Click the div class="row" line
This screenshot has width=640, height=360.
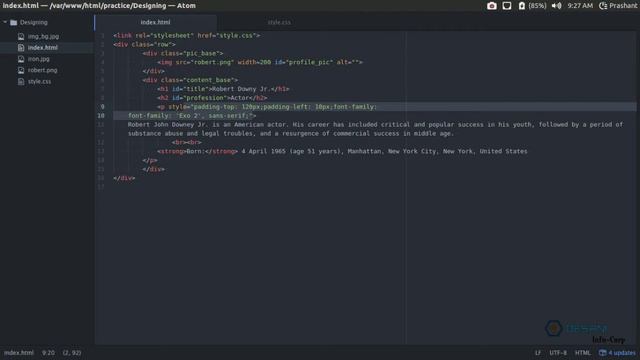[144, 44]
